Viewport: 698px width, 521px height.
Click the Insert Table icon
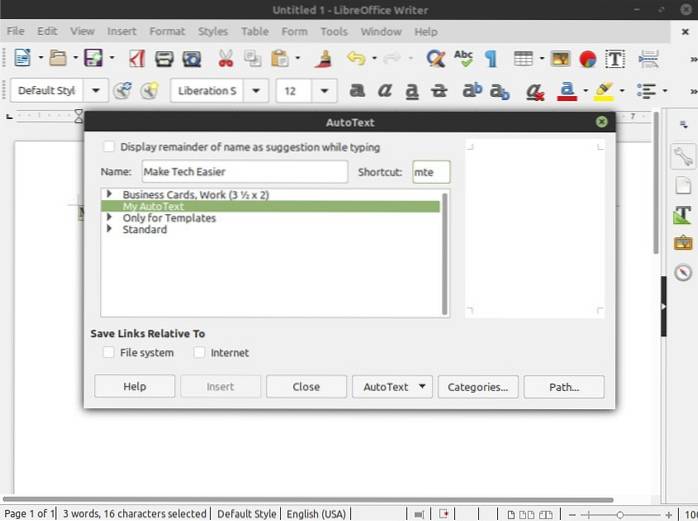(x=523, y=58)
